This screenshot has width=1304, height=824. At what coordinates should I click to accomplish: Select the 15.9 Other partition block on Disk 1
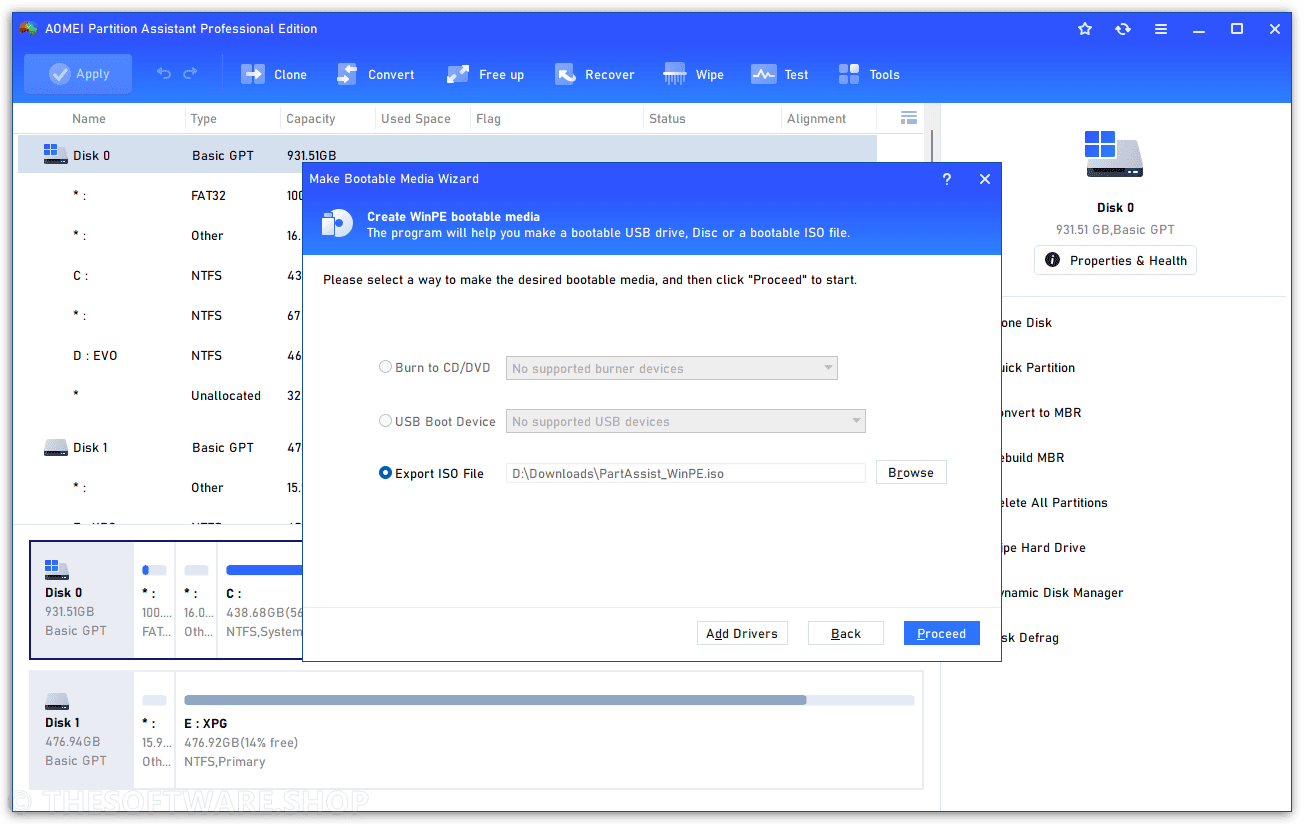[x=154, y=730]
